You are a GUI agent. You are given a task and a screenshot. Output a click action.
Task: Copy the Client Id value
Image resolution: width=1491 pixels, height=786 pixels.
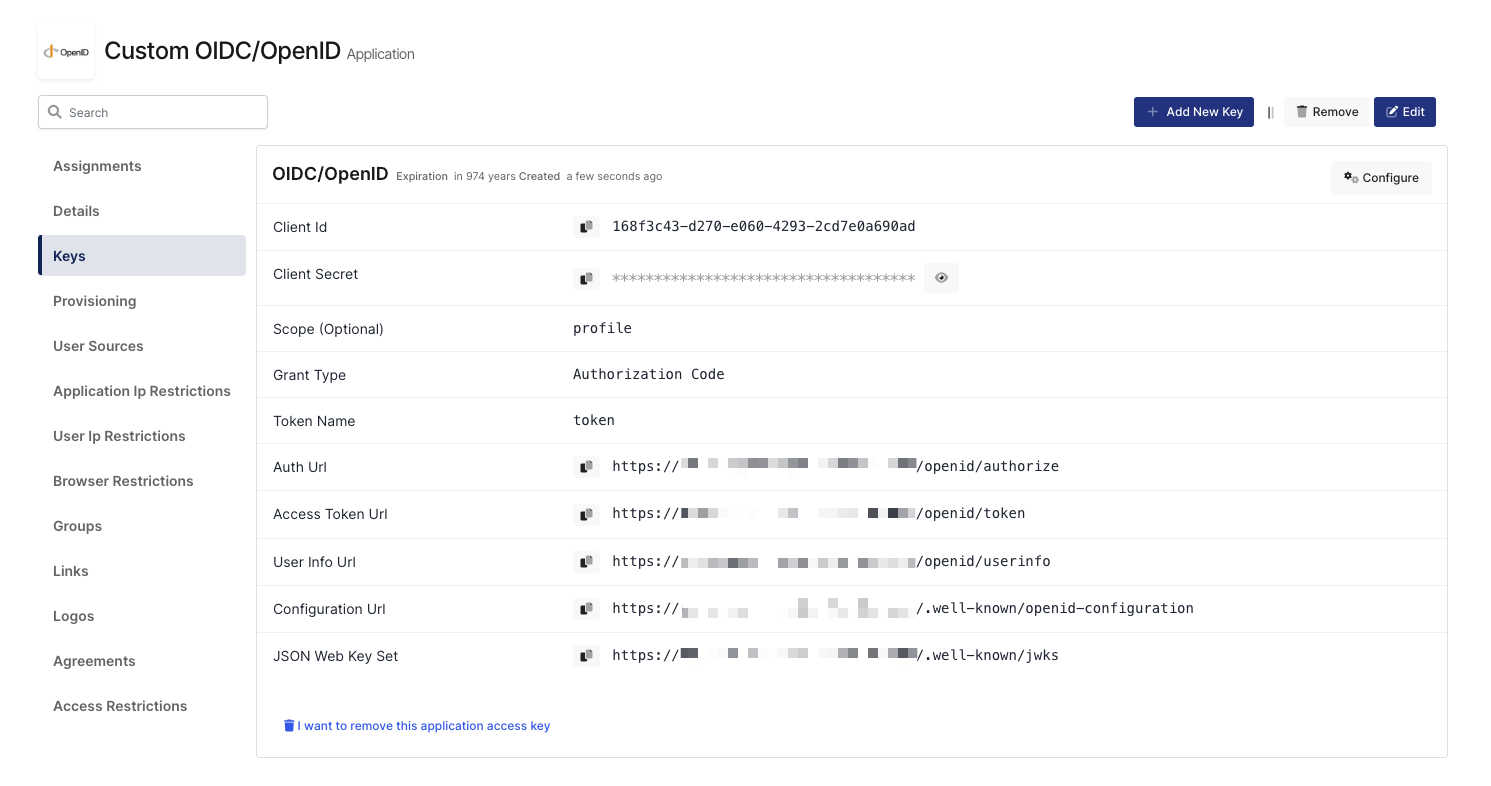[x=587, y=227]
